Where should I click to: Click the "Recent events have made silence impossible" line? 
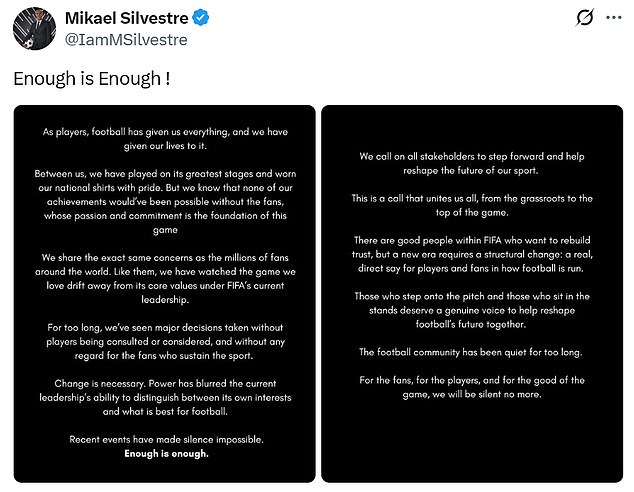pos(166,439)
